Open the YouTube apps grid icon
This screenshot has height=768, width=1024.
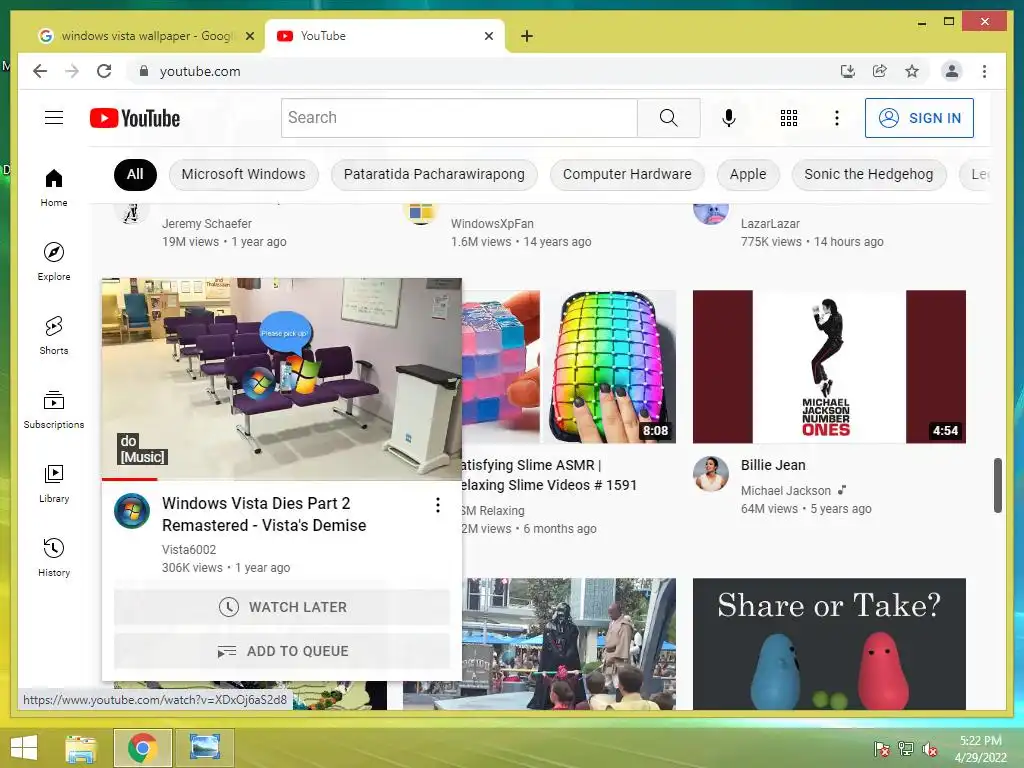coord(789,118)
